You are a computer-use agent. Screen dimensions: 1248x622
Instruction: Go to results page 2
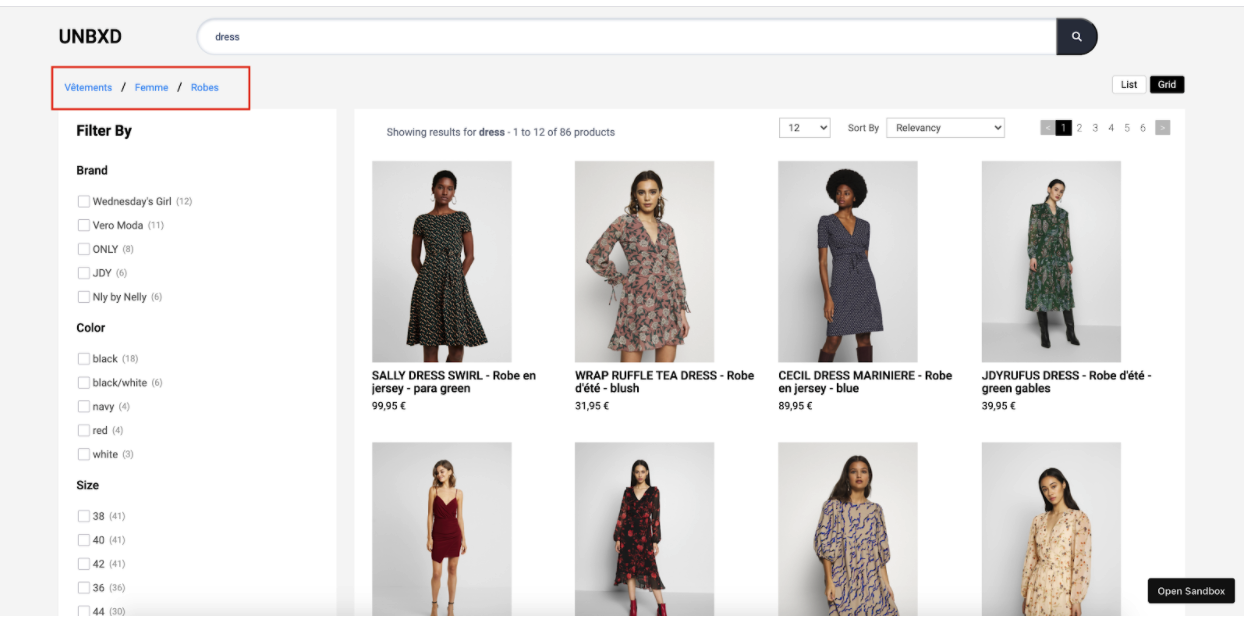(x=1079, y=128)
